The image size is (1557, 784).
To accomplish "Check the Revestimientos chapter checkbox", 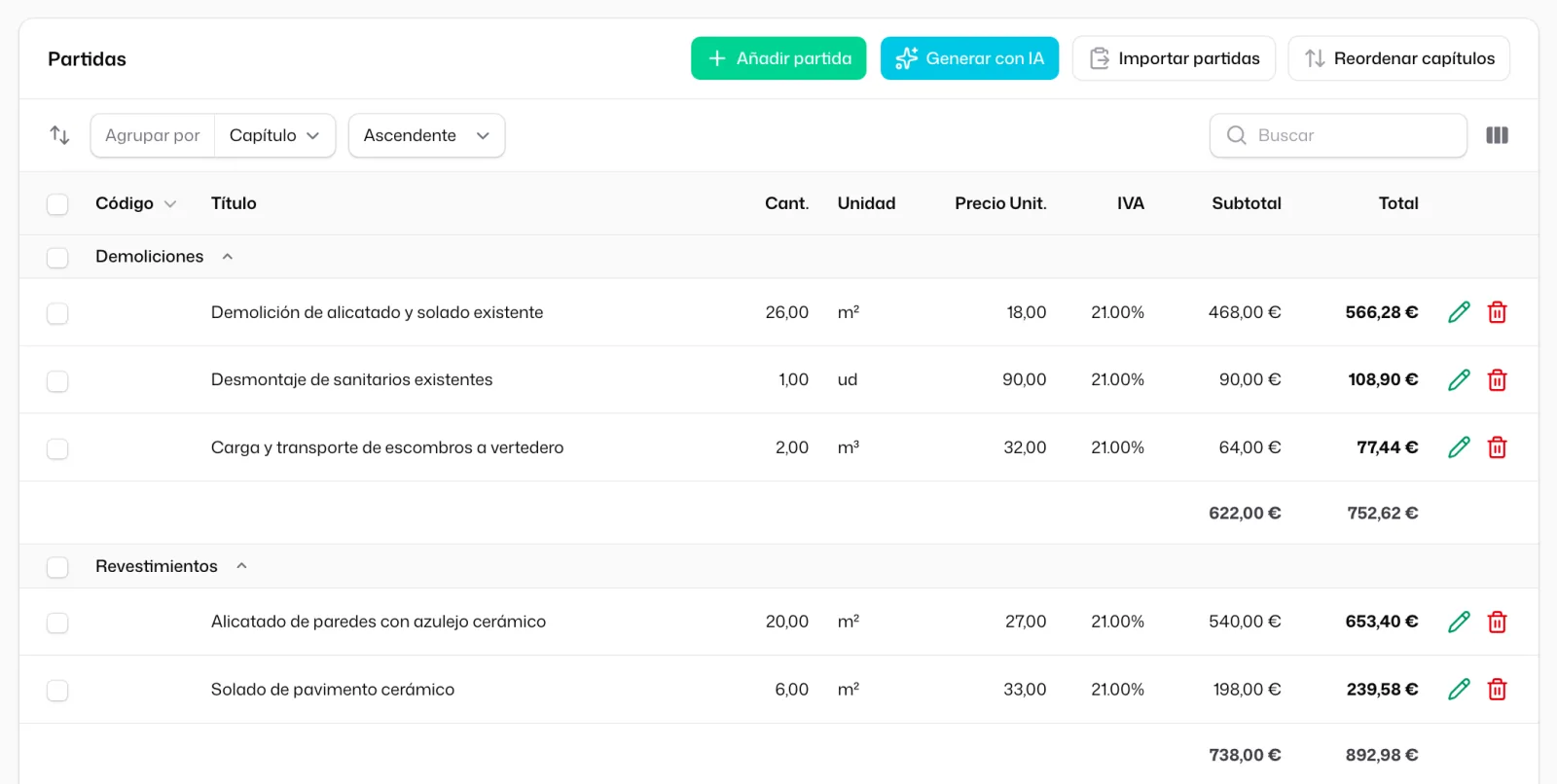I will [57, 567].
